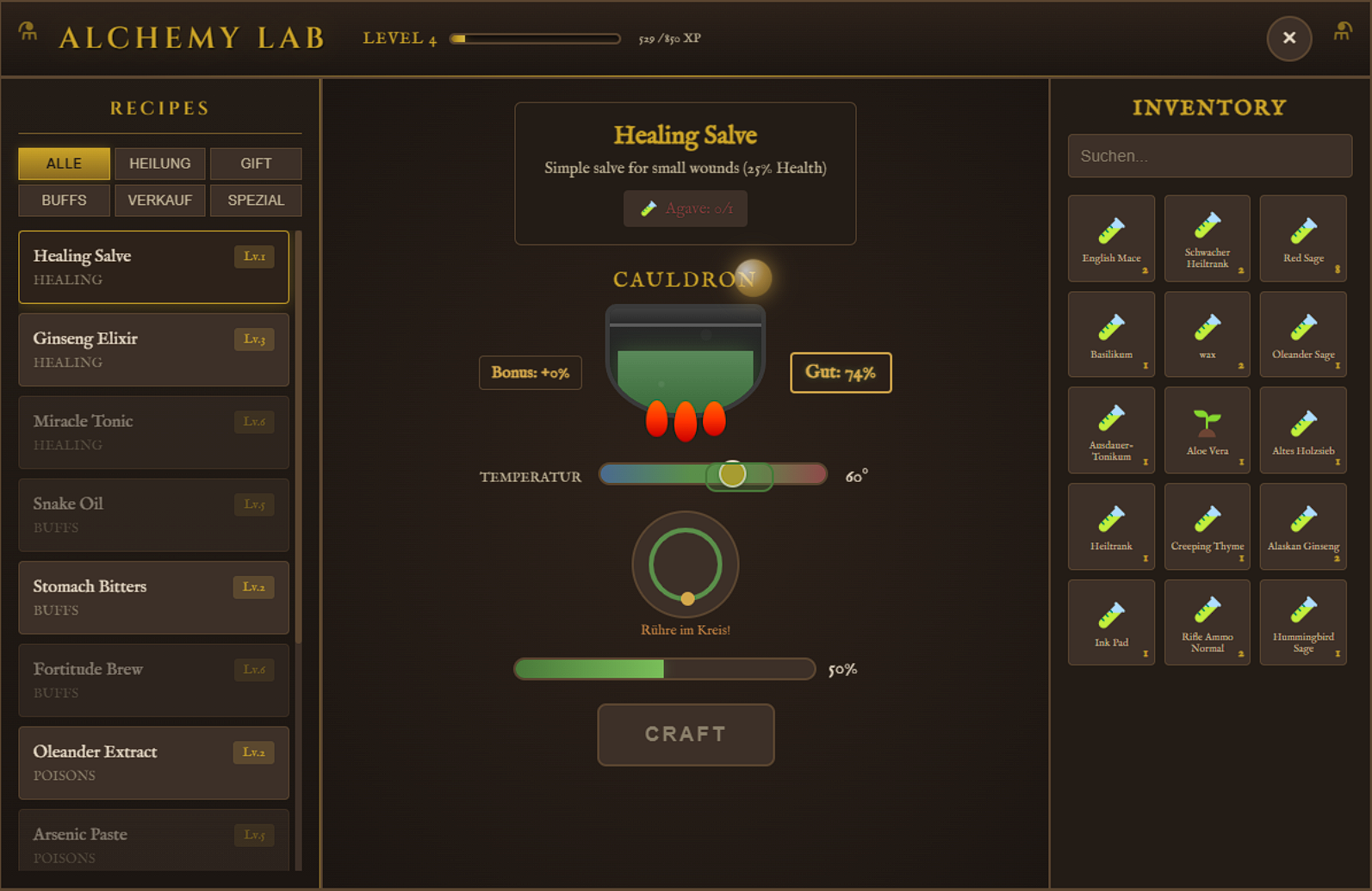
Task: Click the green crafting progress bar
Action: (x=664, y=669)
